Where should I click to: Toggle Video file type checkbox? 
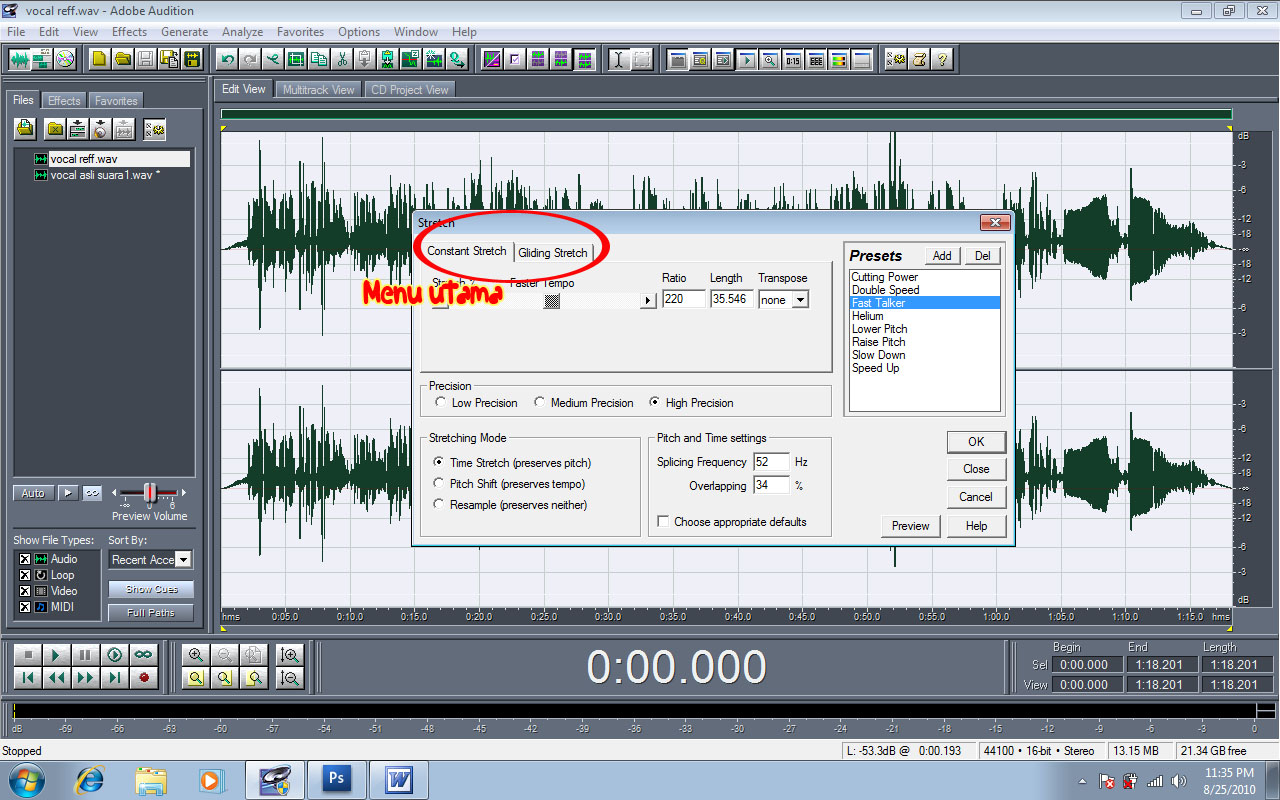coord(25,591)
